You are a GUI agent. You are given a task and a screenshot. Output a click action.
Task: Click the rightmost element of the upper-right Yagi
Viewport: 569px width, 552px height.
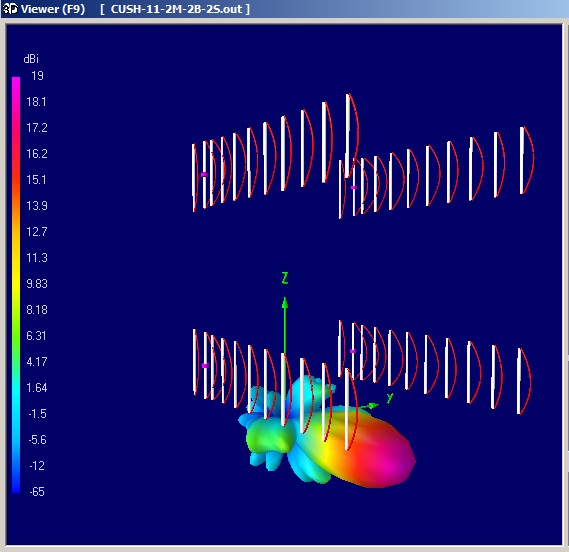click(522, 160)
